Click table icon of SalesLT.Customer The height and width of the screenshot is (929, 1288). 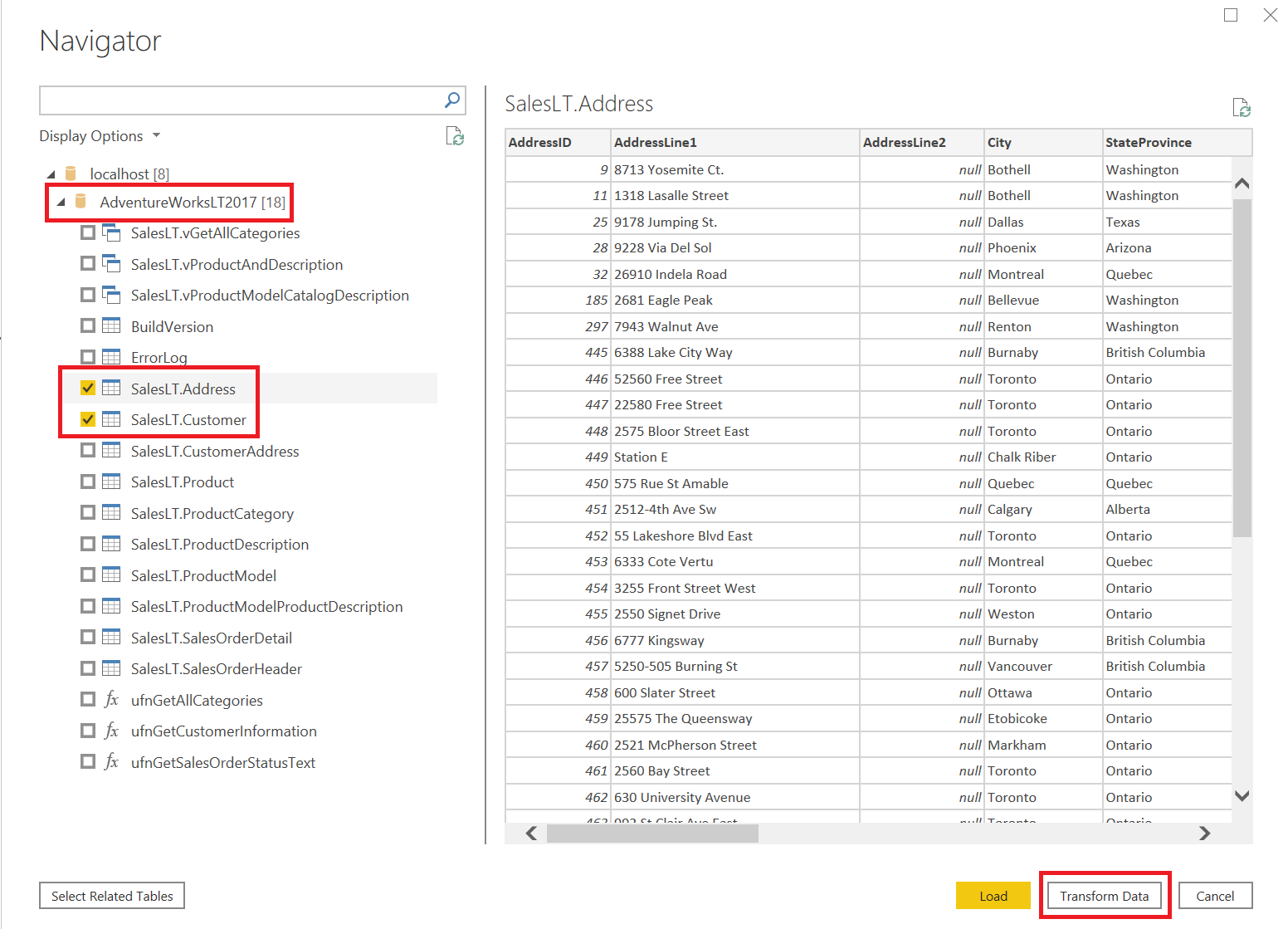pos(111,419)
